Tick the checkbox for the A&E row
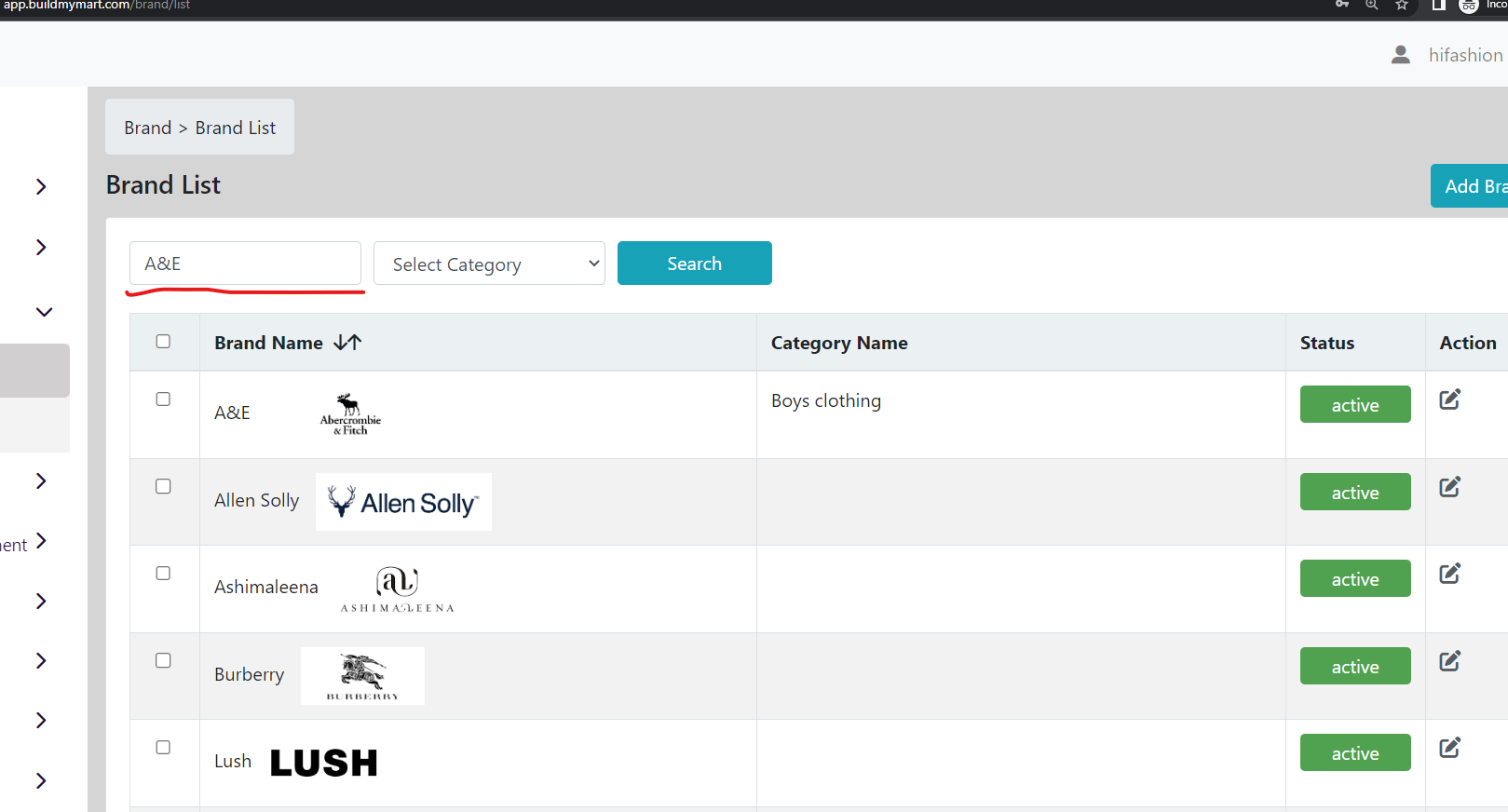Image resolution: width=1508 pixels, height=812 pixels. [x=163, y=399]
